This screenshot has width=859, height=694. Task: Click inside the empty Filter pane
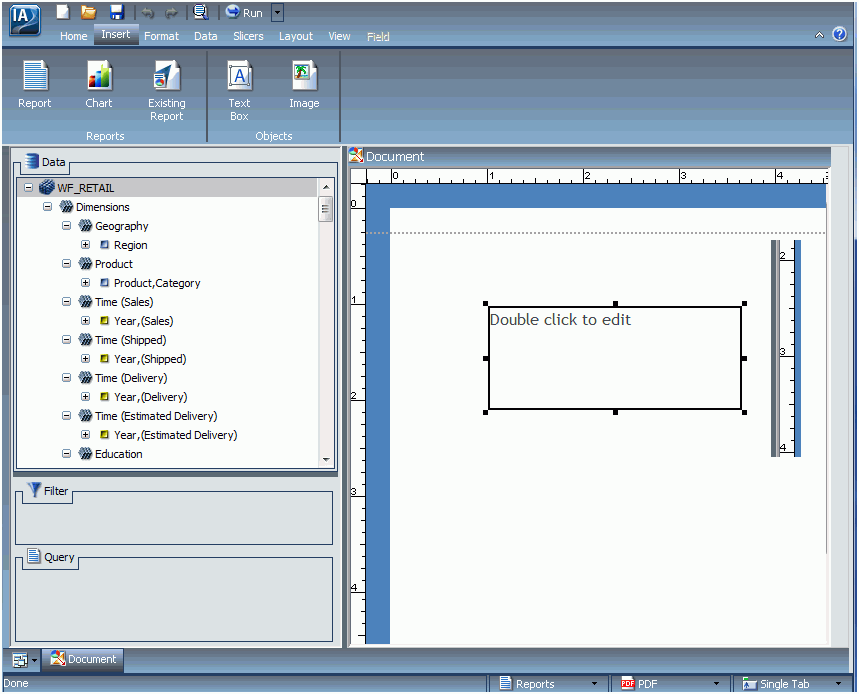(174, 520)
